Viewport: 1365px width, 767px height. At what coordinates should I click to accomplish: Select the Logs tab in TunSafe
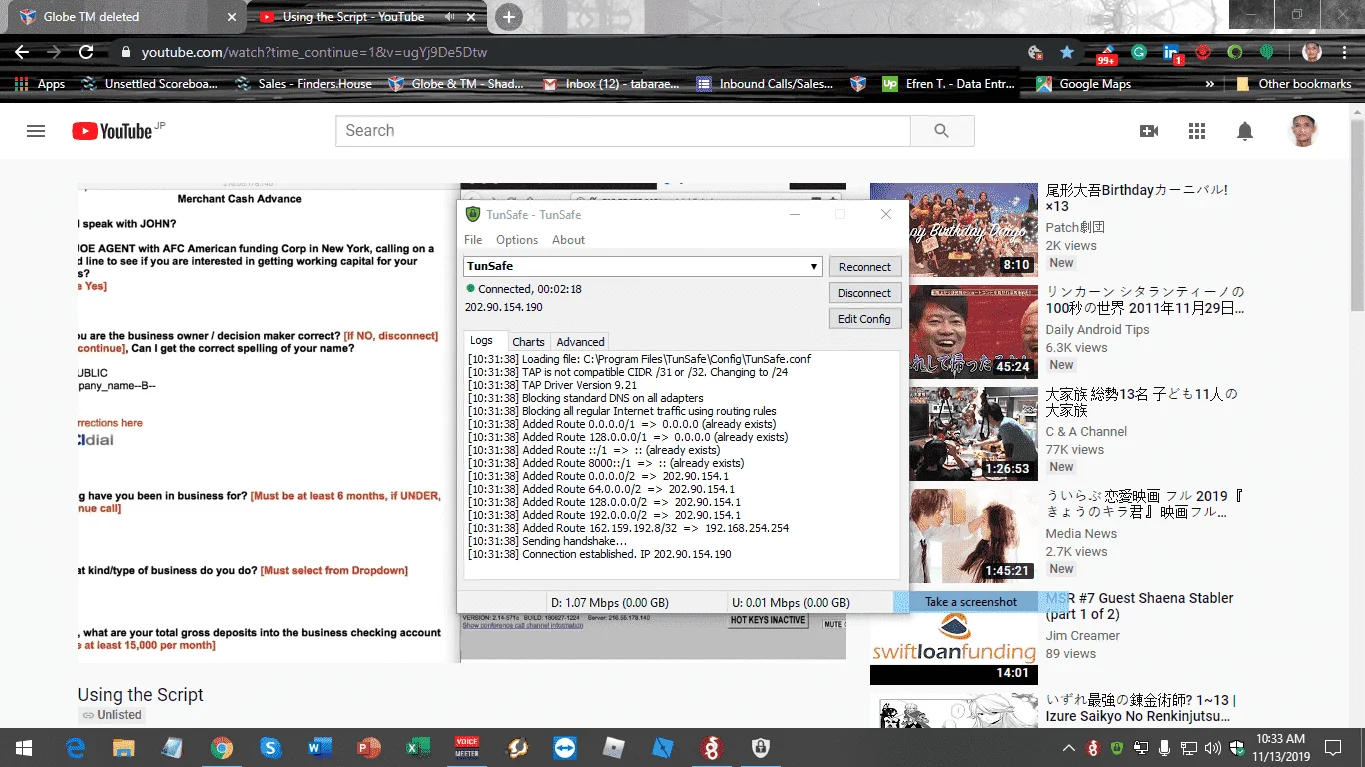482,341
